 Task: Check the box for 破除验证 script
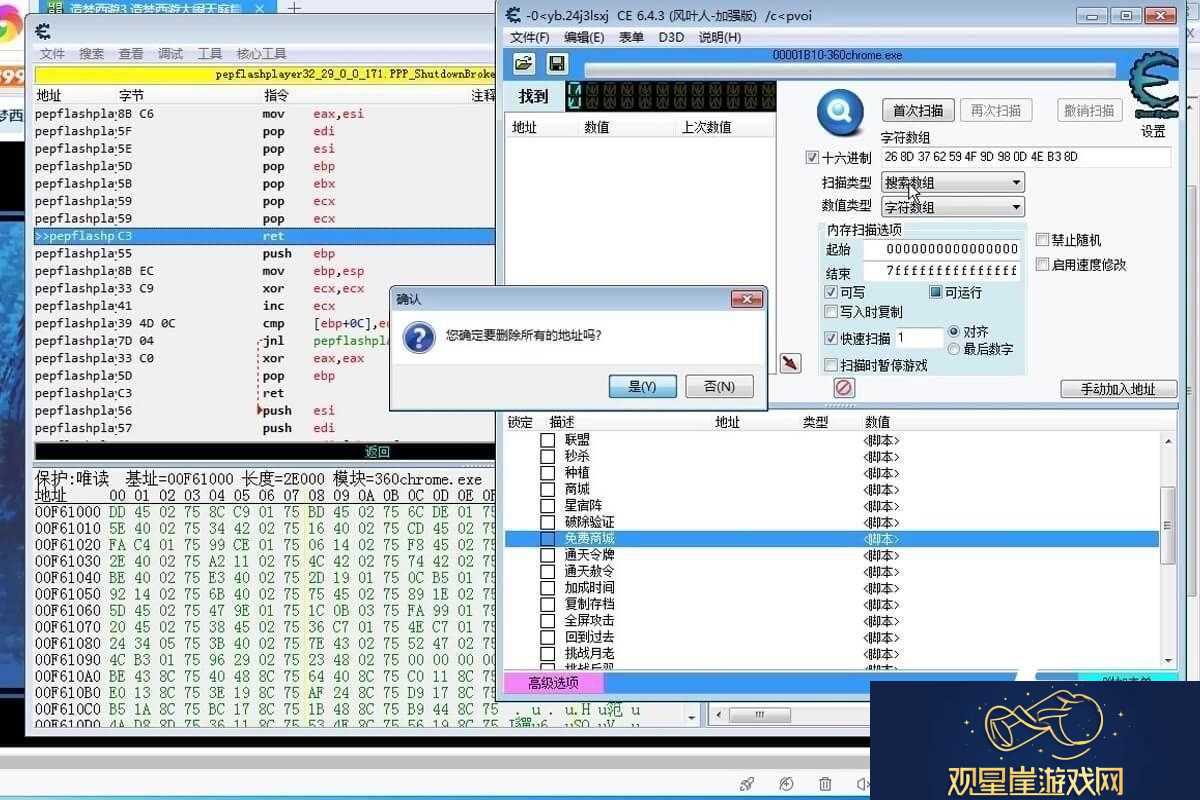click(x=547, y=522)
